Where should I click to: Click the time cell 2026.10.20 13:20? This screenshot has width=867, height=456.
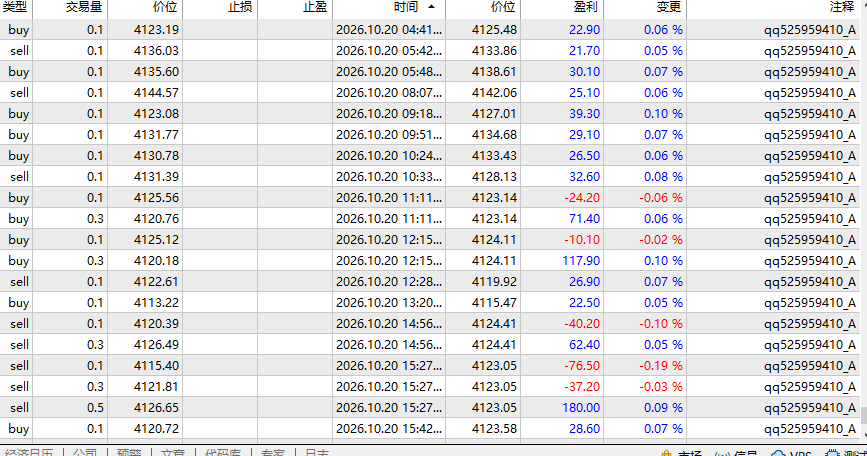click(389, 303)
